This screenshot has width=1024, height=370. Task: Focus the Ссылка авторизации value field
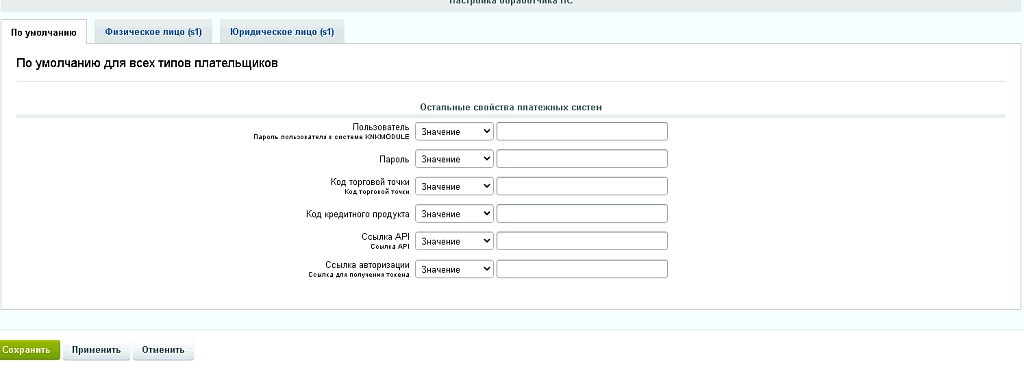[x=582, y=269]
